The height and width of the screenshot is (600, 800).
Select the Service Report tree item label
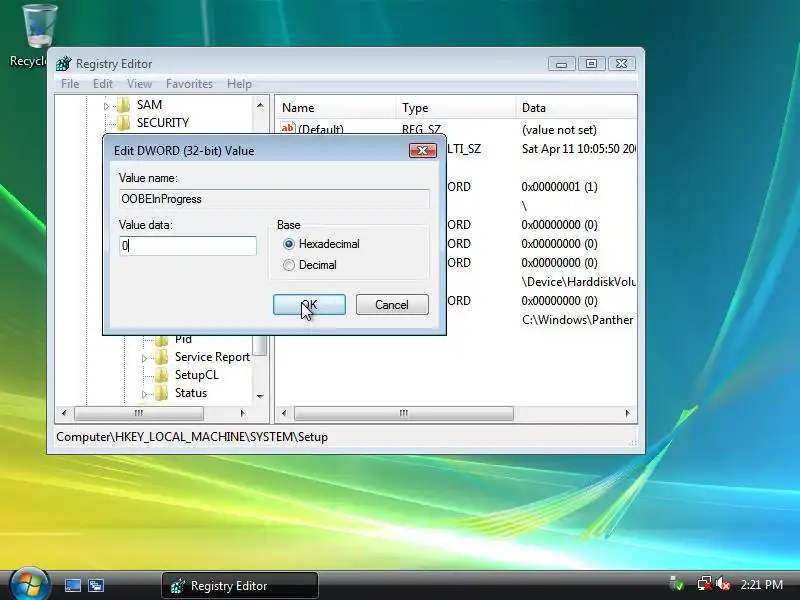(212, 357)
